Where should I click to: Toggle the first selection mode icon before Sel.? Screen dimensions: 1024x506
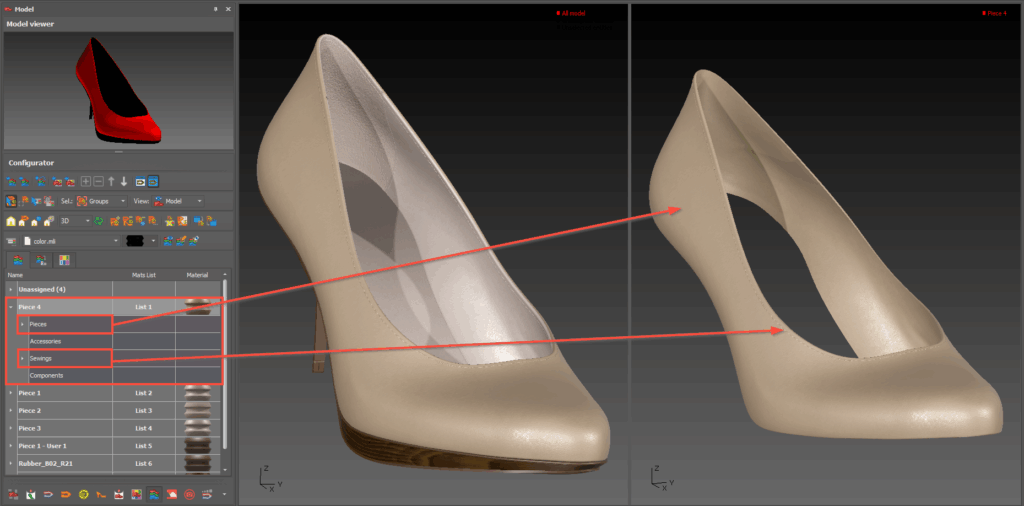(11, 201)
